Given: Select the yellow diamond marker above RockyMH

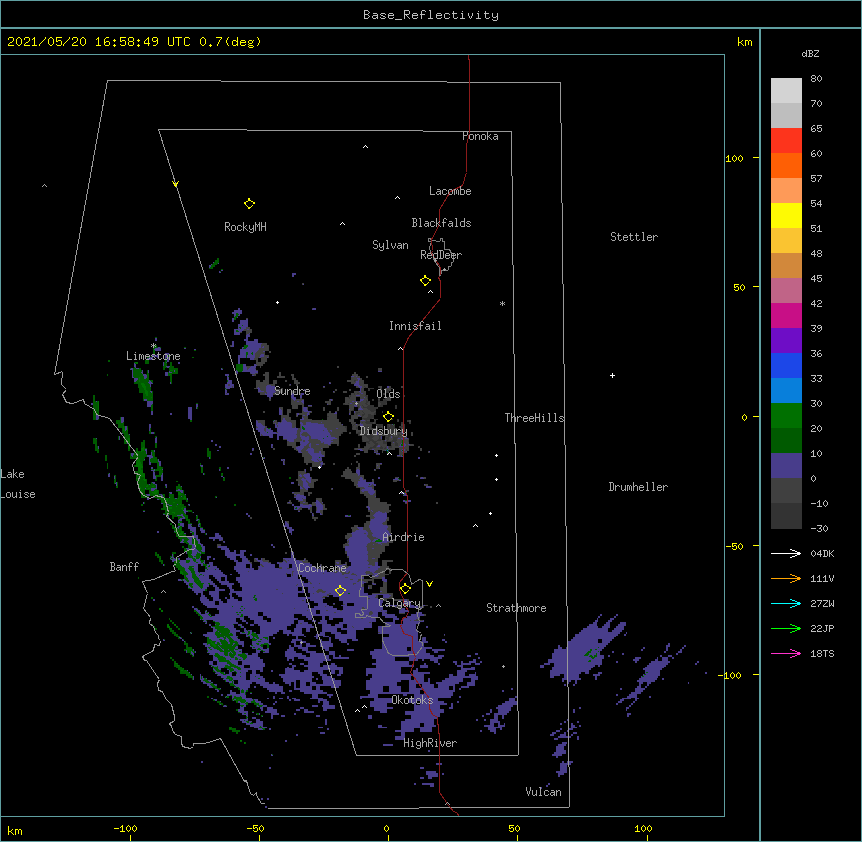Looking at the screenshot, I should (x=249, y=204).
